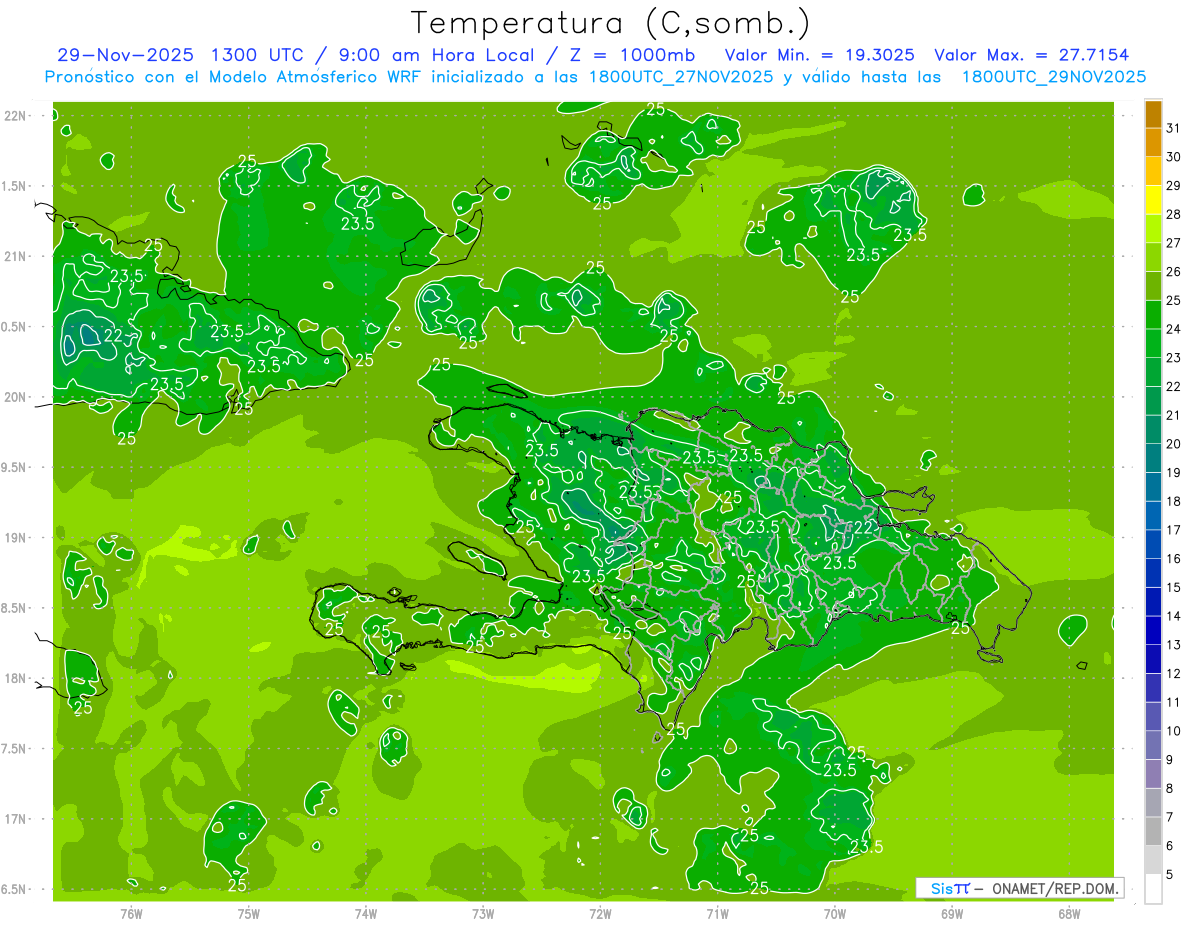Viewport: 1200px width, 927px height.
Task: Pick the lime swatch between 27 and 28
Action: click(1153, 228)
